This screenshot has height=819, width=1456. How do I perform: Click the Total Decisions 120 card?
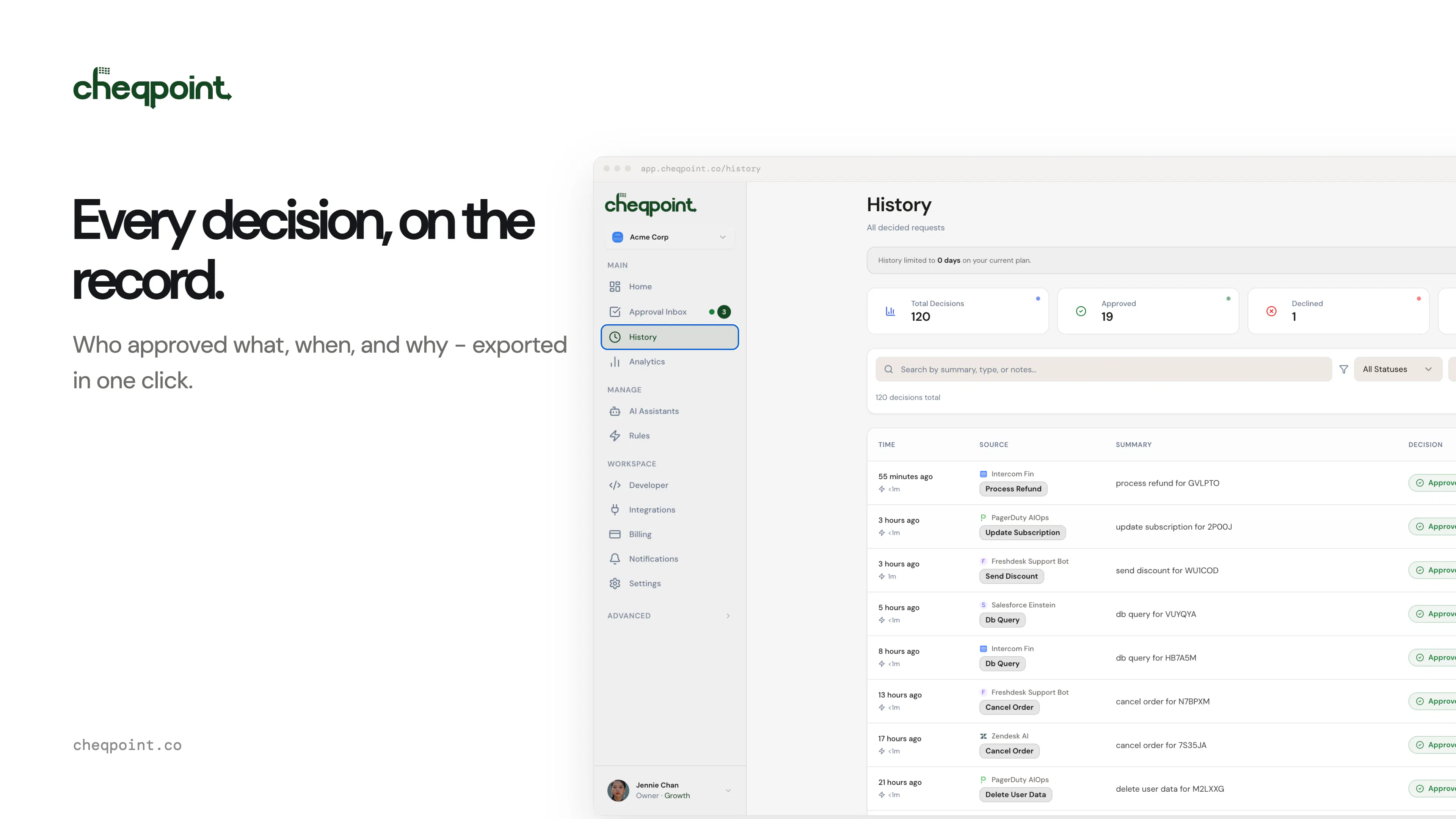point(957,311)
